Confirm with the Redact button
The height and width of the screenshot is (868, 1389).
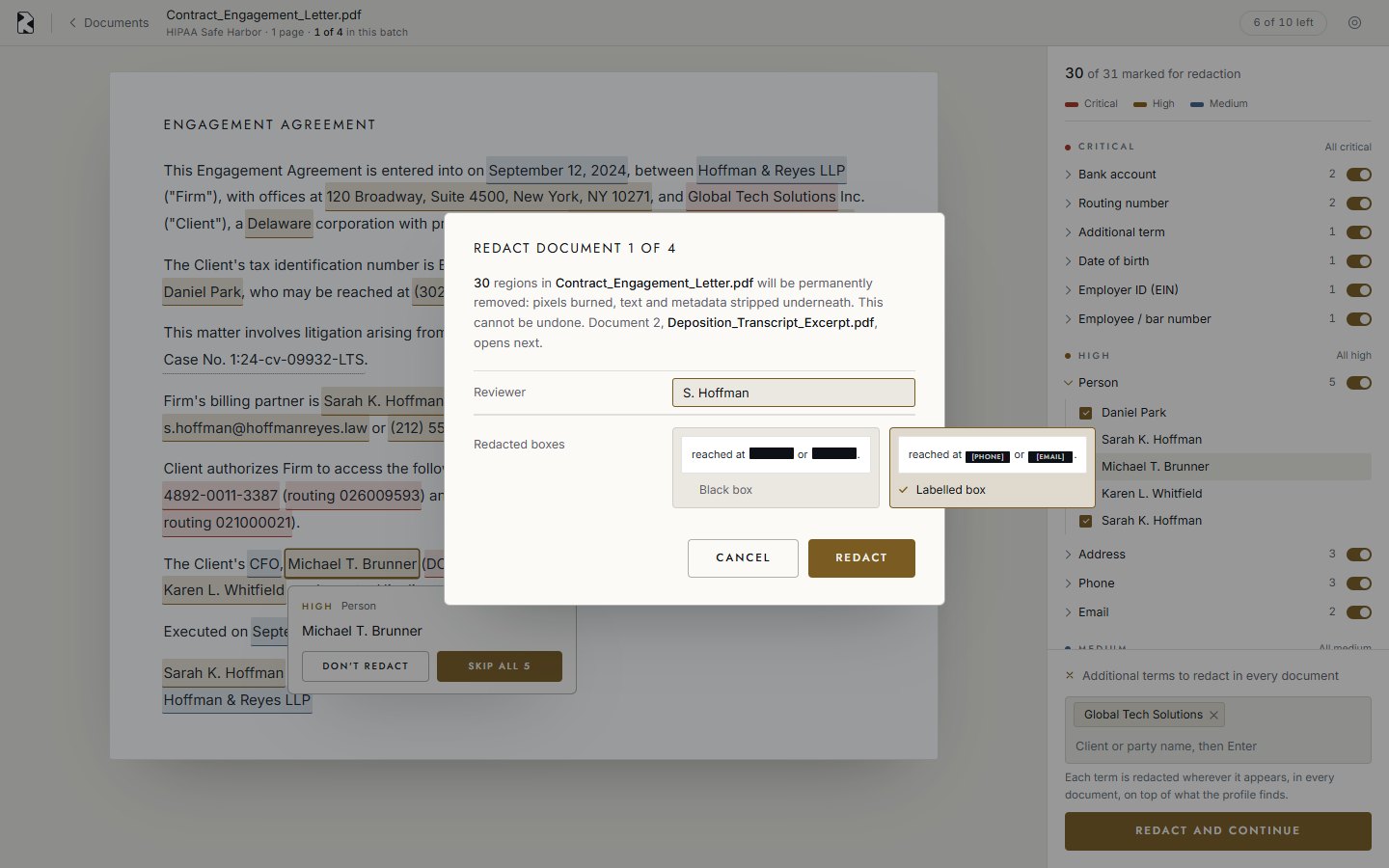861,558
